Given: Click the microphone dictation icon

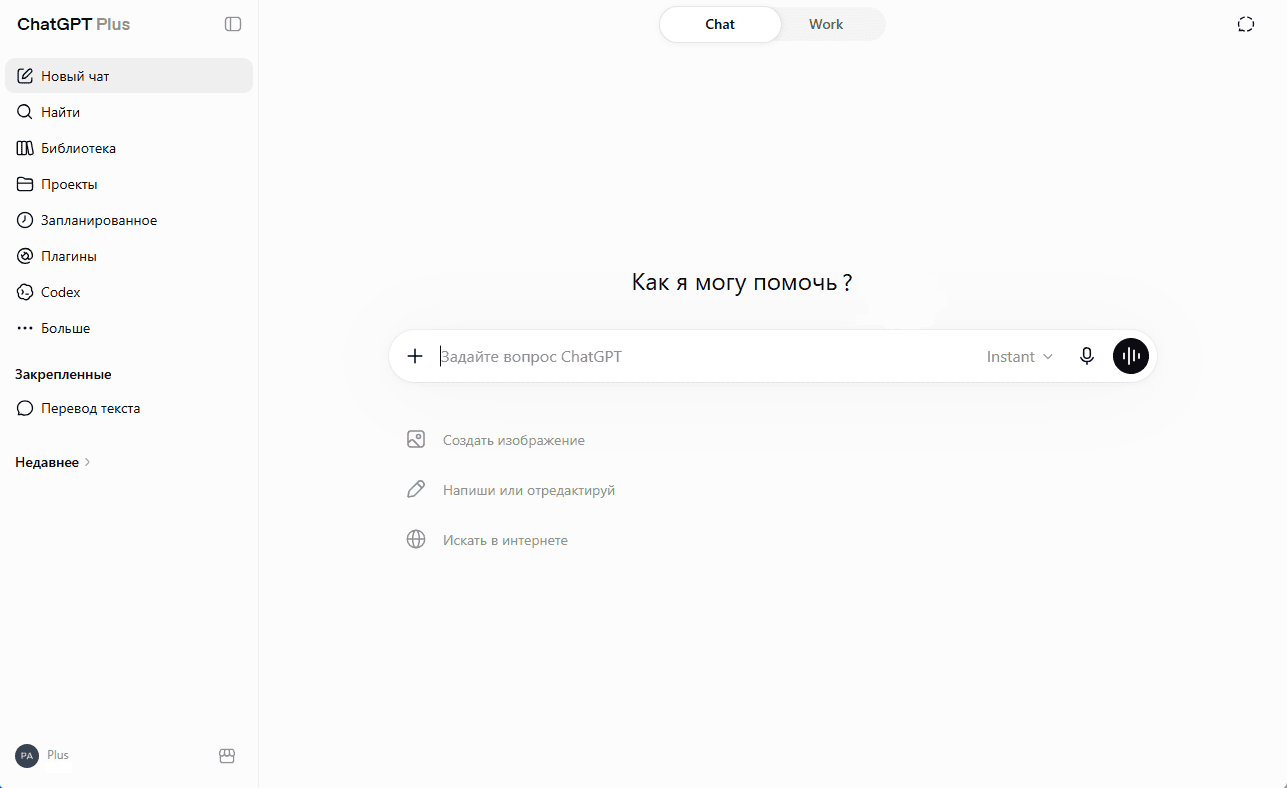Looking at the screenshot, I should pos(1087,356).
